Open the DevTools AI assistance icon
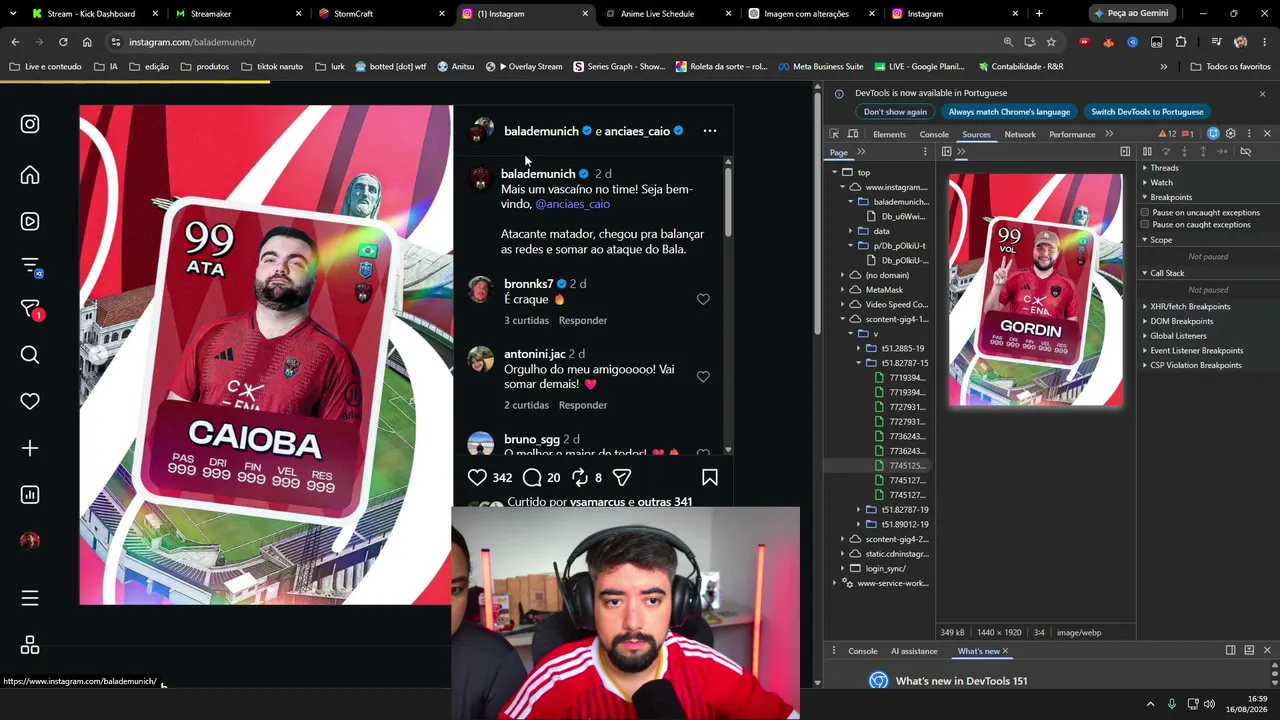This screenshot has height=720, width=1280. pos(1213,134)
